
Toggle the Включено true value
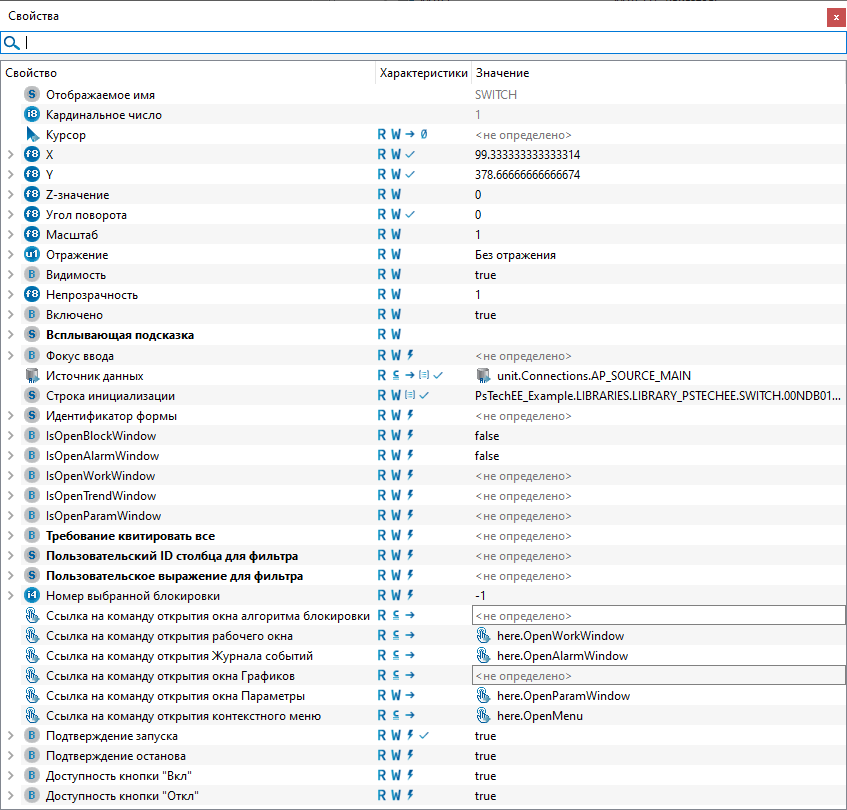485,315
